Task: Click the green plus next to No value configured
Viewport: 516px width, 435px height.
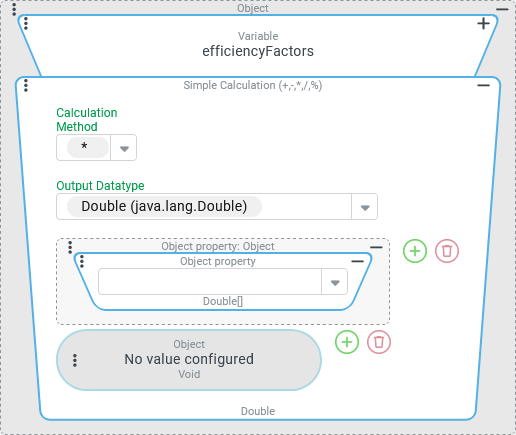Action: click(x=347, y=342)
